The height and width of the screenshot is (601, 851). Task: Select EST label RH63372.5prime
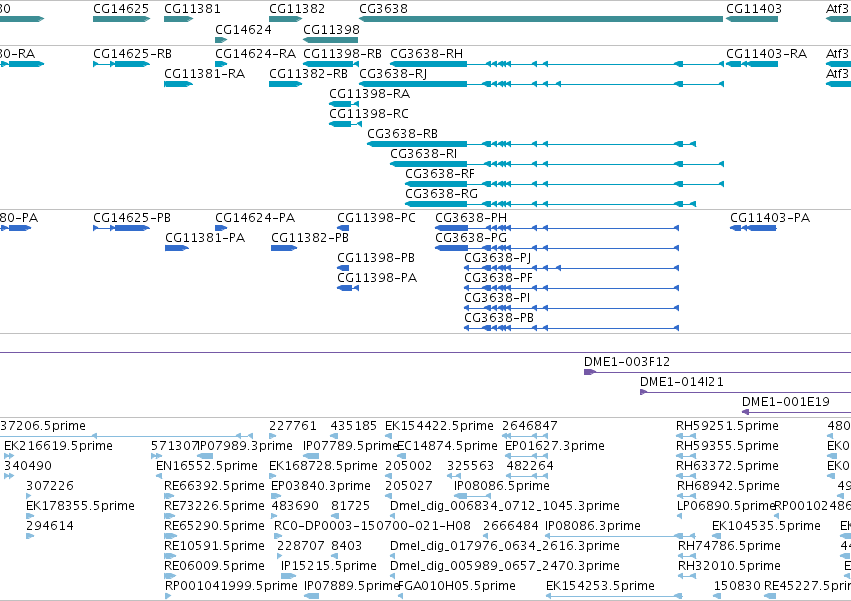727,466
